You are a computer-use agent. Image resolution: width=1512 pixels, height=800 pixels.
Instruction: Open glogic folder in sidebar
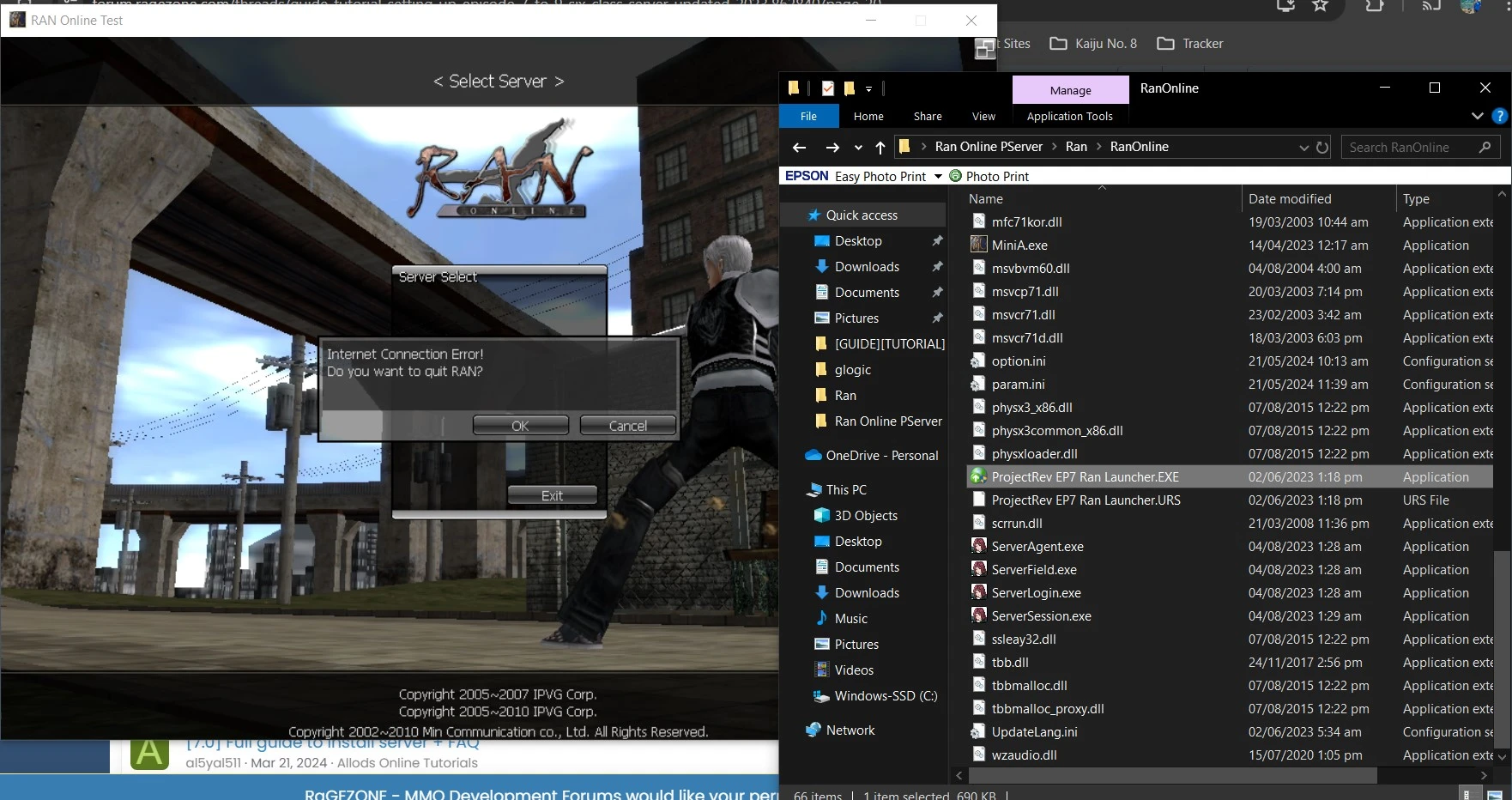click(852, 370)
